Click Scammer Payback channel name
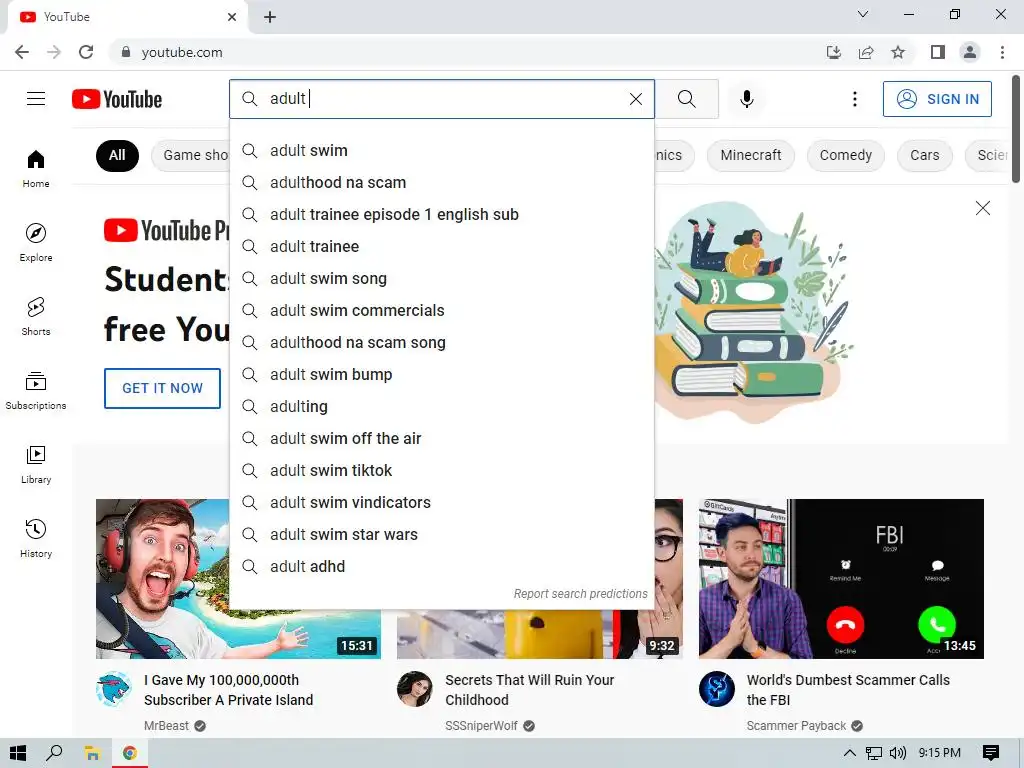1024x768 pixels. (x=796, y=726)
